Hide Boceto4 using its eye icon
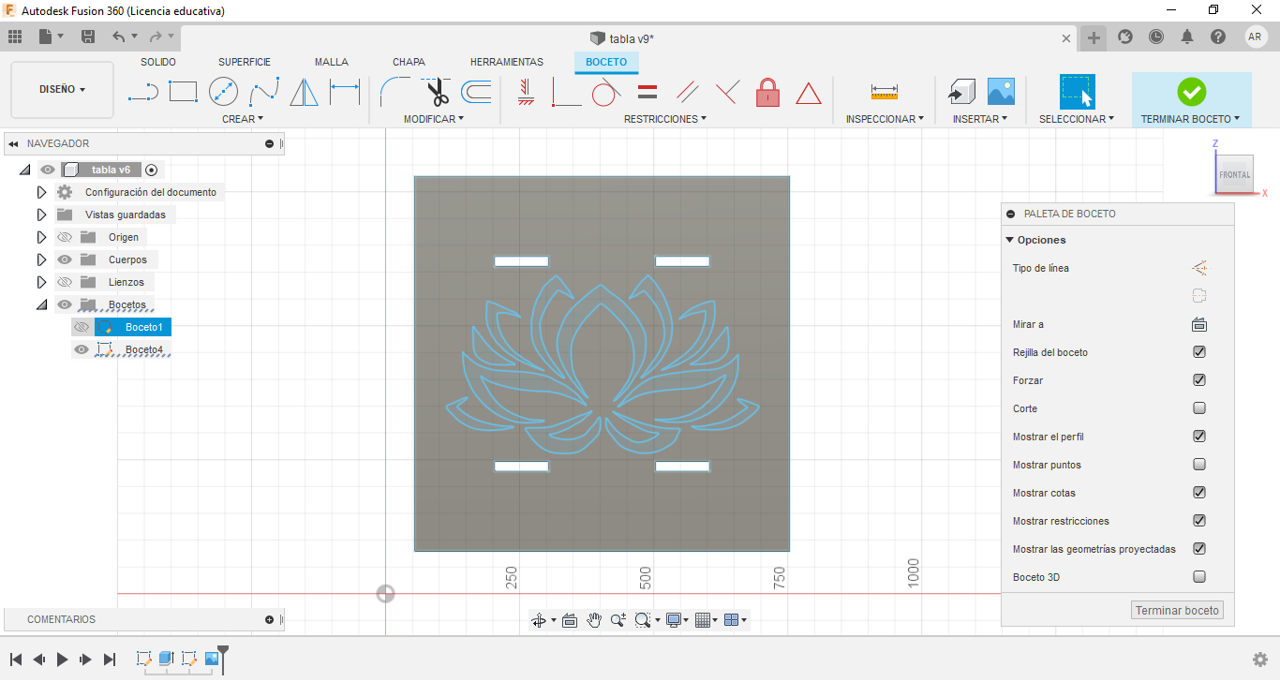Image resolution: width=1280 pixels, height=680 pixels. coord(81,349)
